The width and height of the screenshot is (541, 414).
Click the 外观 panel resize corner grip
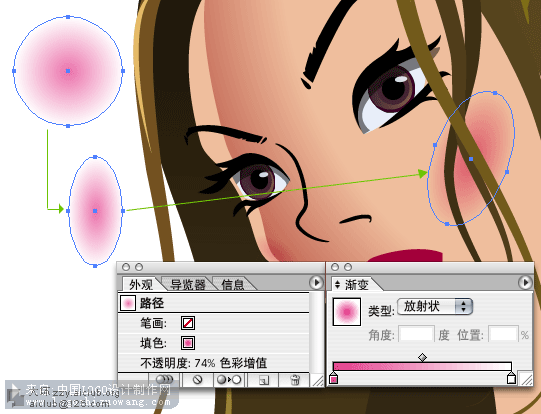[317, 381]
